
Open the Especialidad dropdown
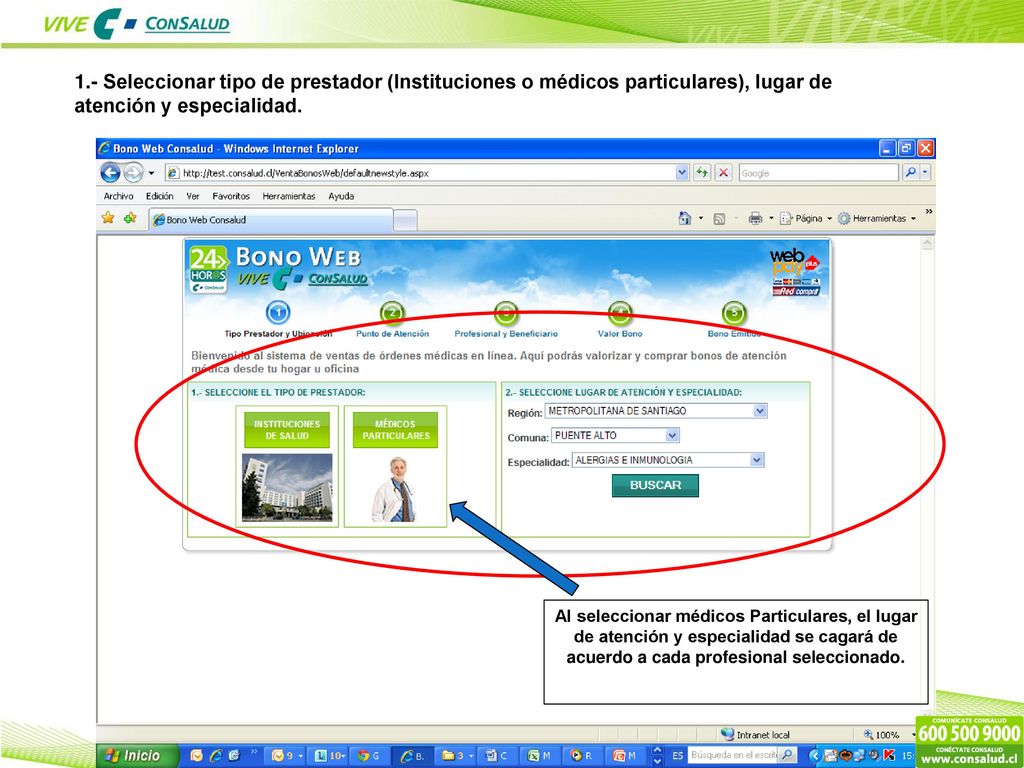click(667, 460)
